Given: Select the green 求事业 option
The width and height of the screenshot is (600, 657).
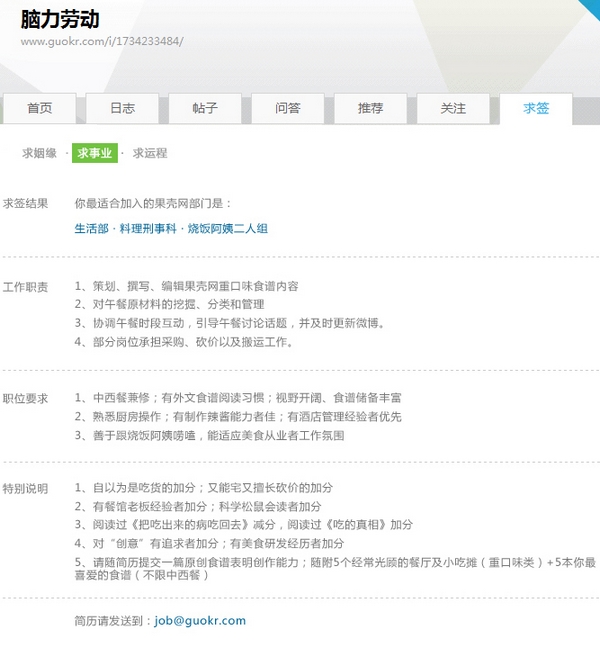Looking at the screenshot, I should pos(95,153).
